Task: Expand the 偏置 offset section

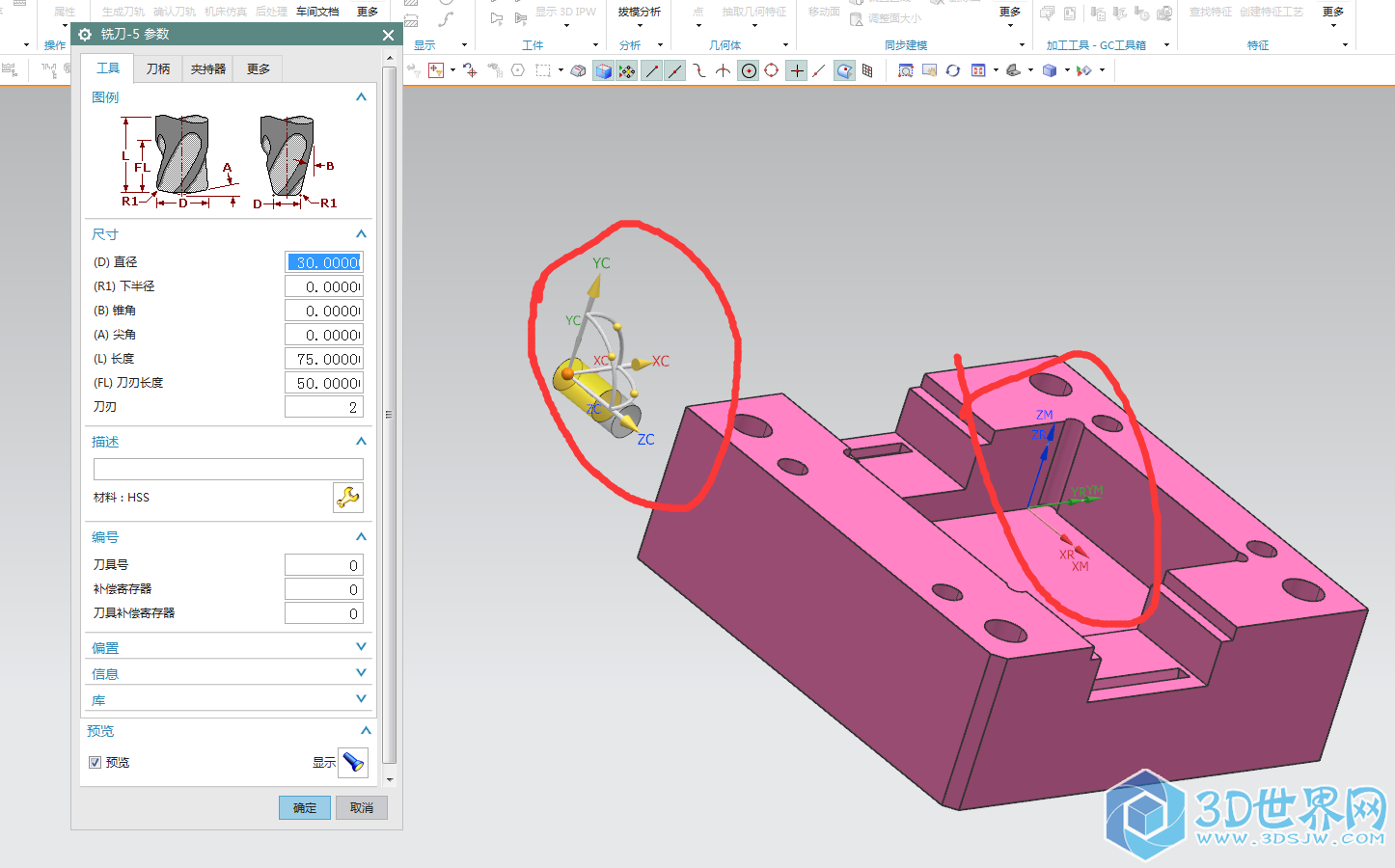Action: coord(361,646)
